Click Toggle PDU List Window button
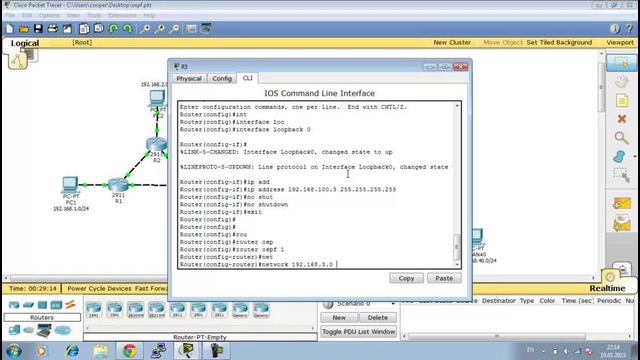Viewport: 640px width, 360px height. pos(359,331)
